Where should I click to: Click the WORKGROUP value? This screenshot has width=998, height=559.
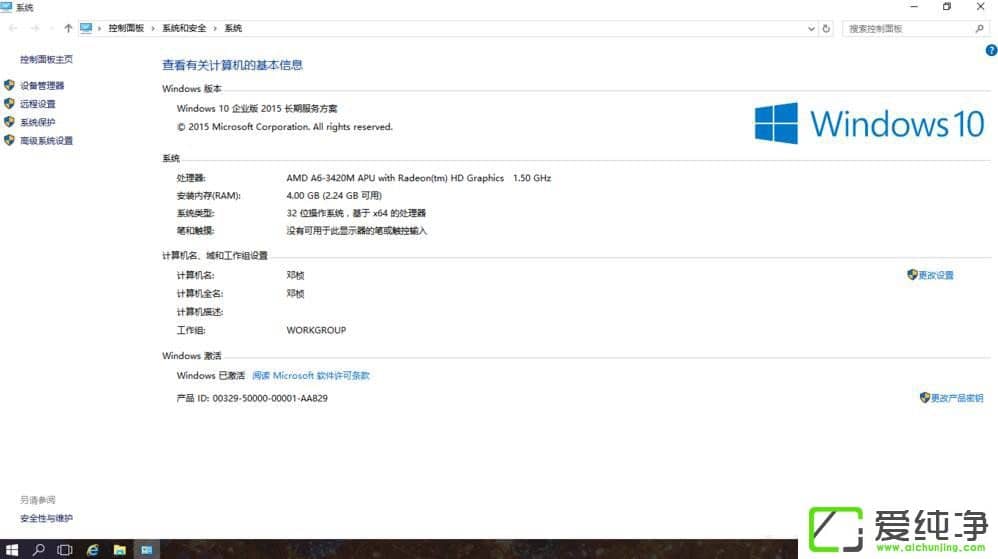(316, 330)
